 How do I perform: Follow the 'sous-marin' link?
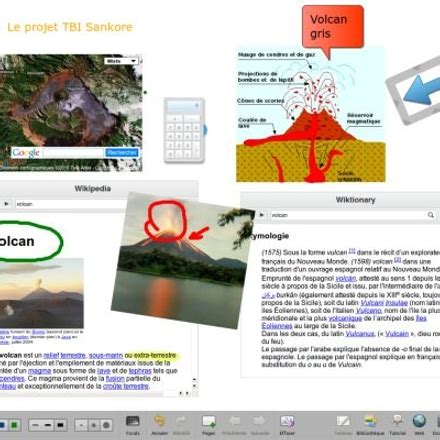point(106,355)
